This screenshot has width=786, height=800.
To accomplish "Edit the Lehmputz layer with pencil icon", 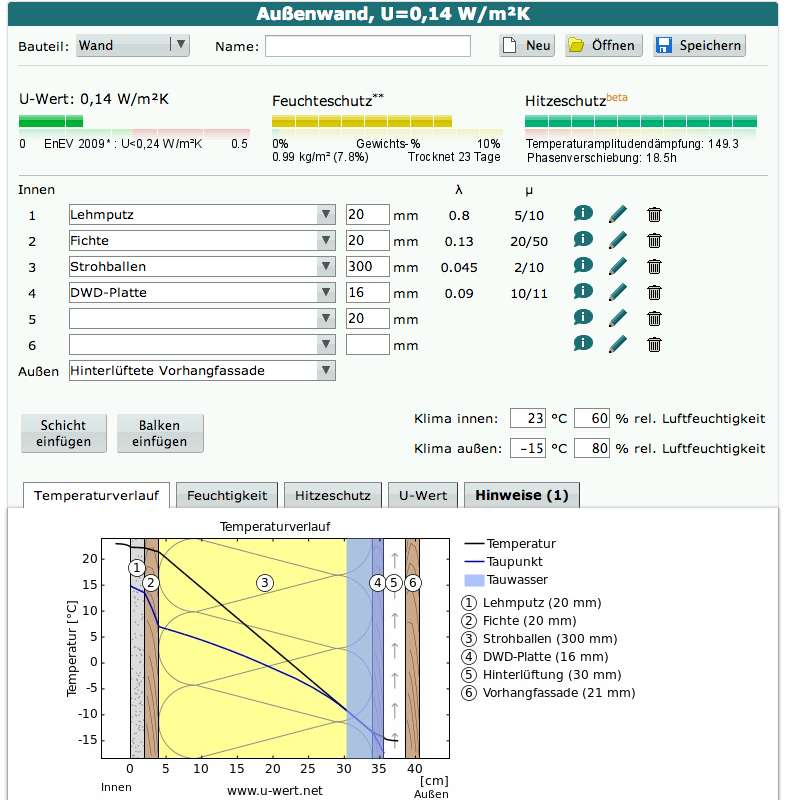I will click(617, 214).
